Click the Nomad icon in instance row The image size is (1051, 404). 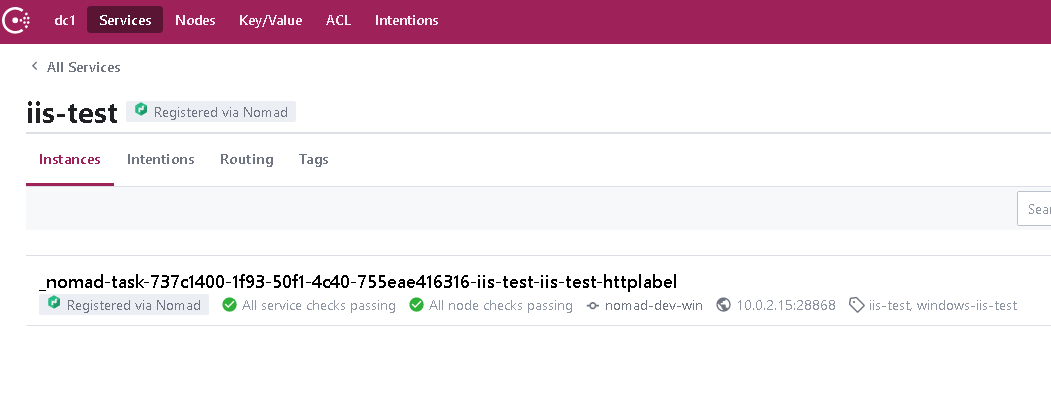[x=54, y=304]
